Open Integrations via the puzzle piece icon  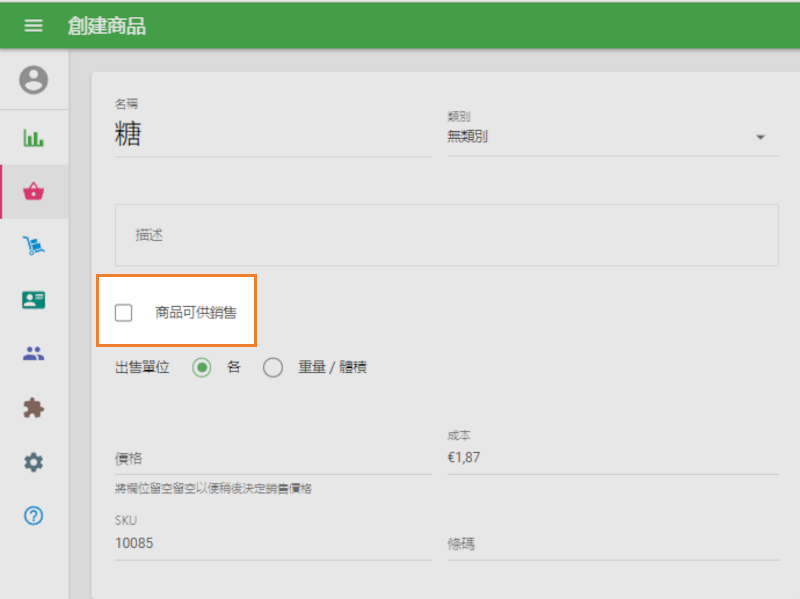tap(33, 407)
